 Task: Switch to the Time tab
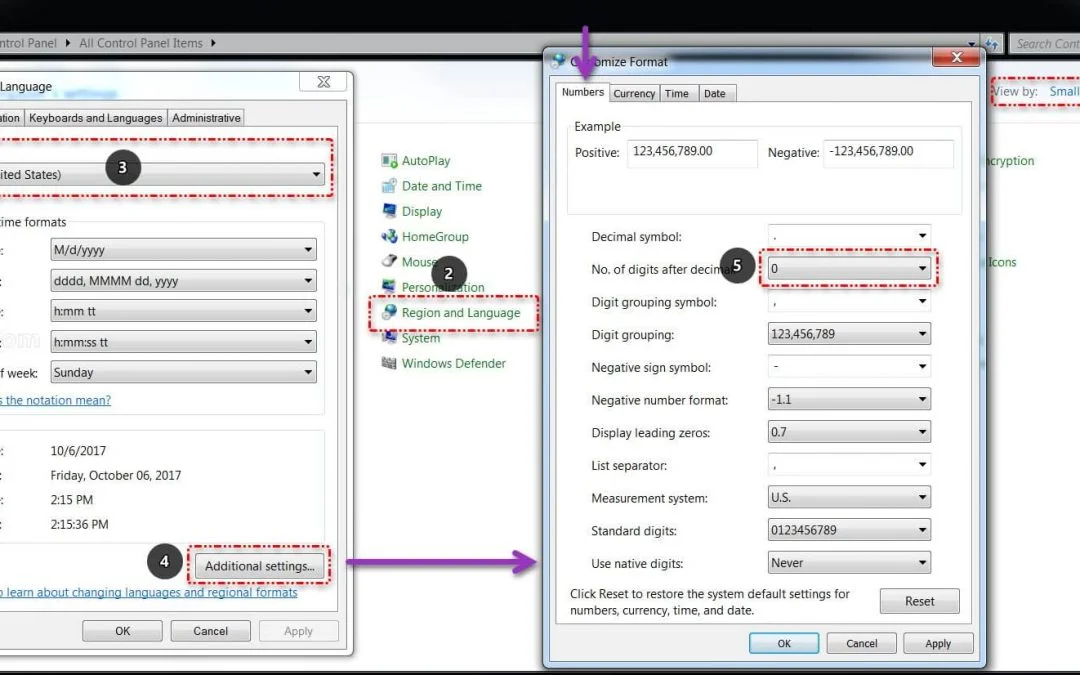[677, 93]
